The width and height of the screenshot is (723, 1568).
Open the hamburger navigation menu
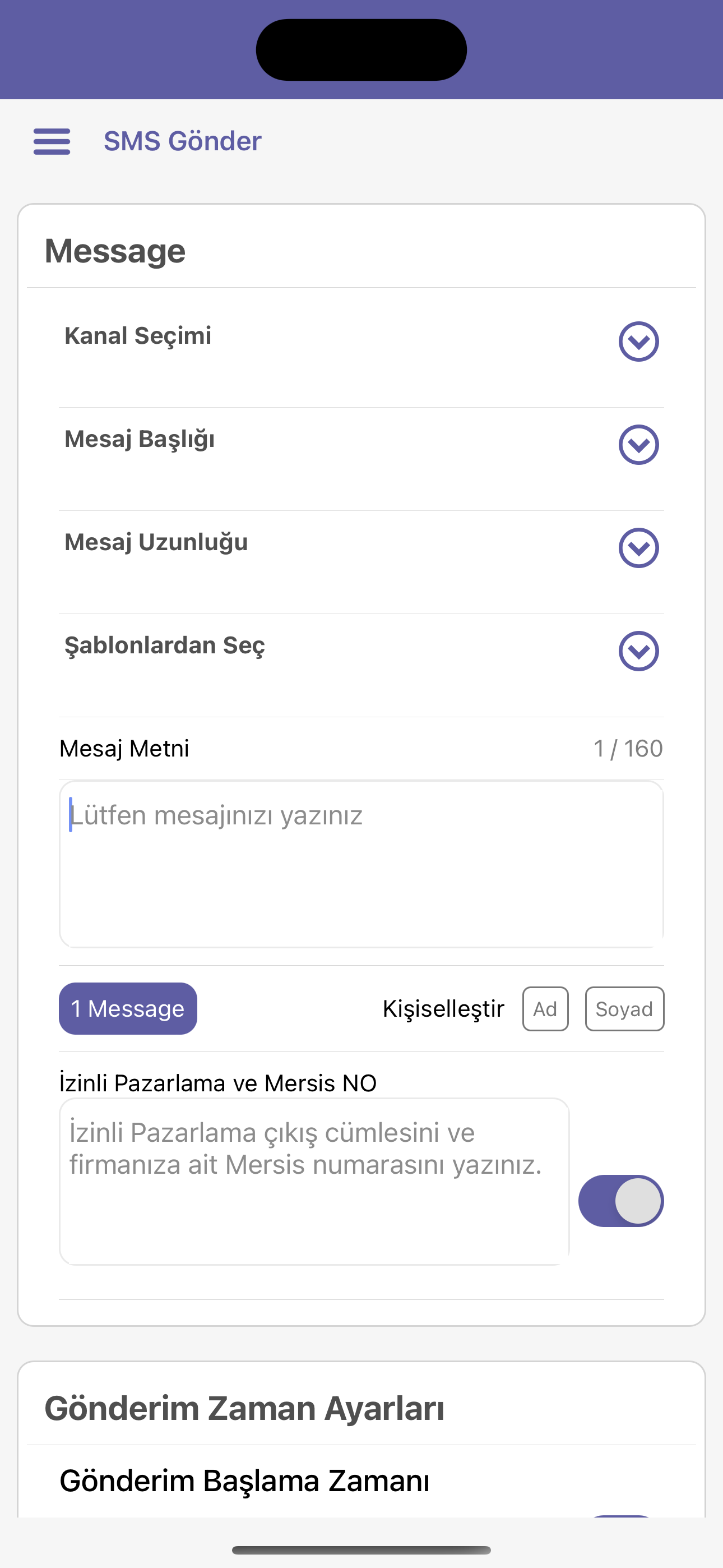coord(52,141)
